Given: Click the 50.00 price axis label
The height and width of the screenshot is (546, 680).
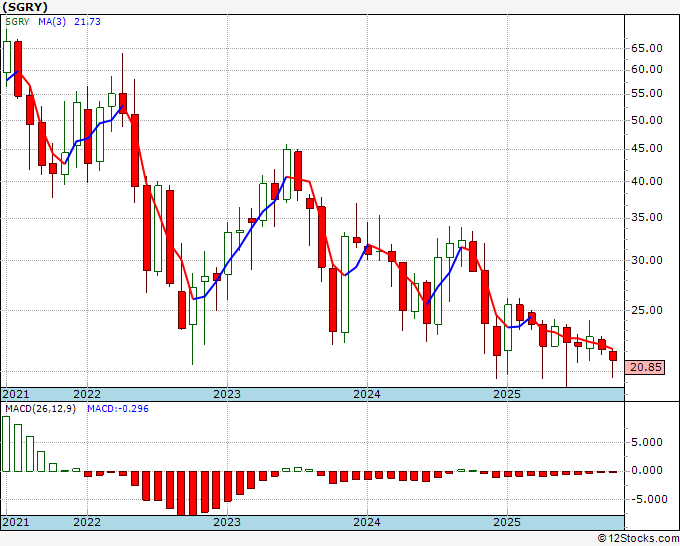Looking at the screenshot, I should [646, 120].
